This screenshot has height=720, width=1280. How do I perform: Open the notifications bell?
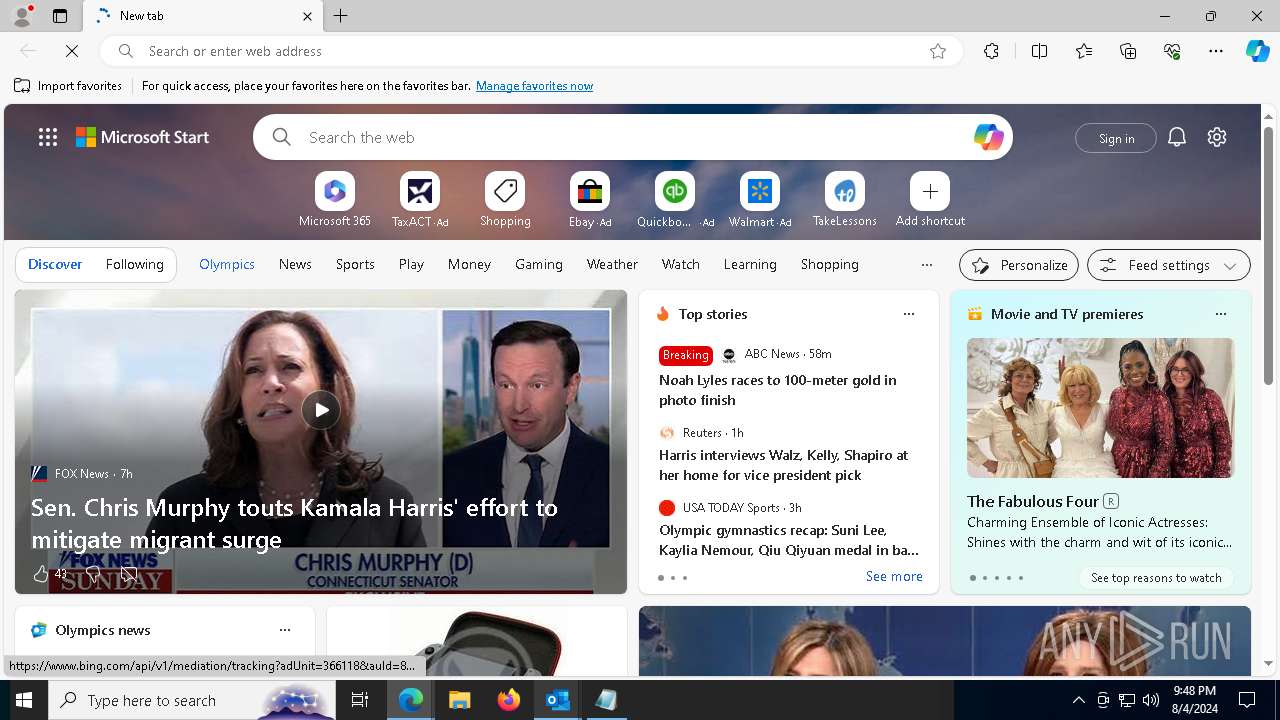point(1177,137)
